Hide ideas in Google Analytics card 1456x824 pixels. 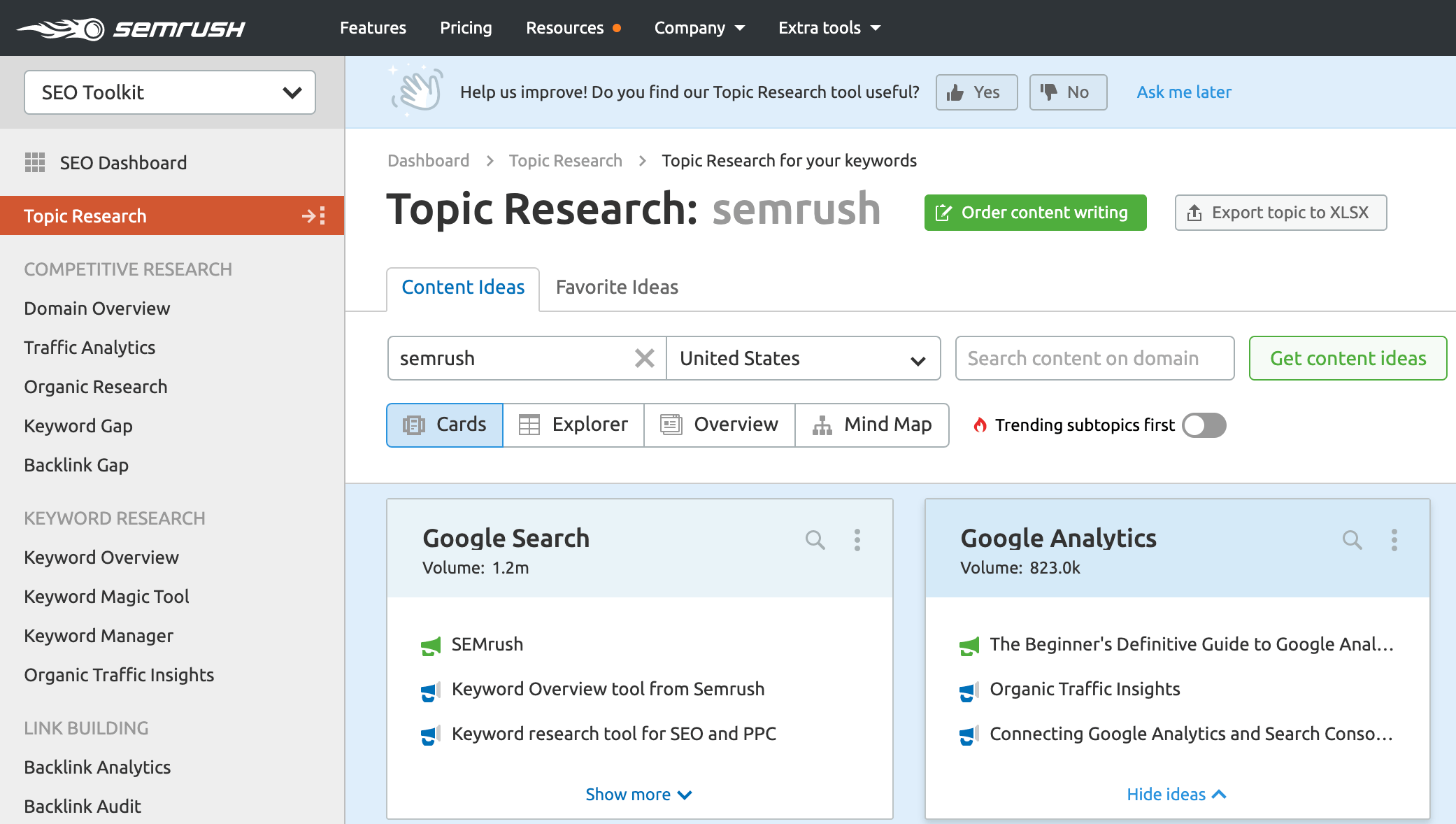tap(1176, 795)
